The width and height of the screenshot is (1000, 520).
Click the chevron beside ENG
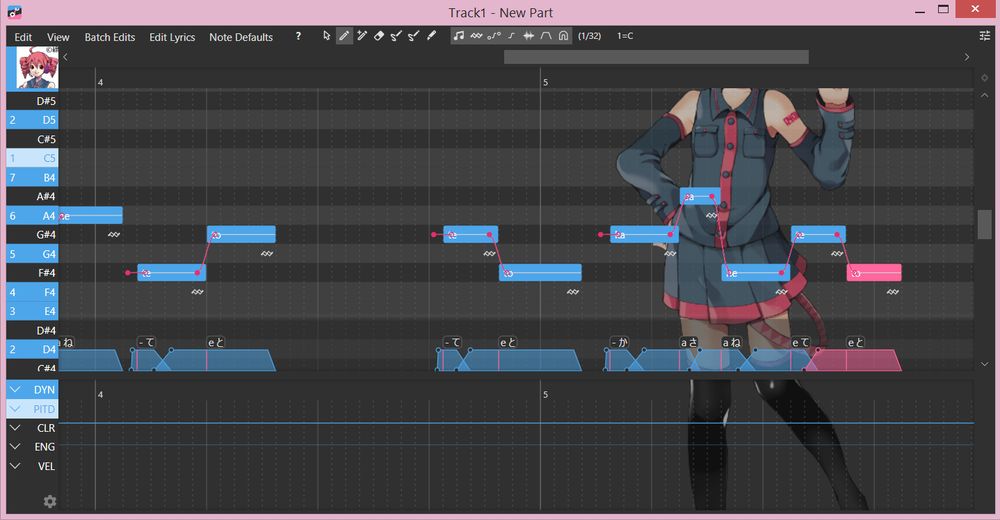pos(15,447)
